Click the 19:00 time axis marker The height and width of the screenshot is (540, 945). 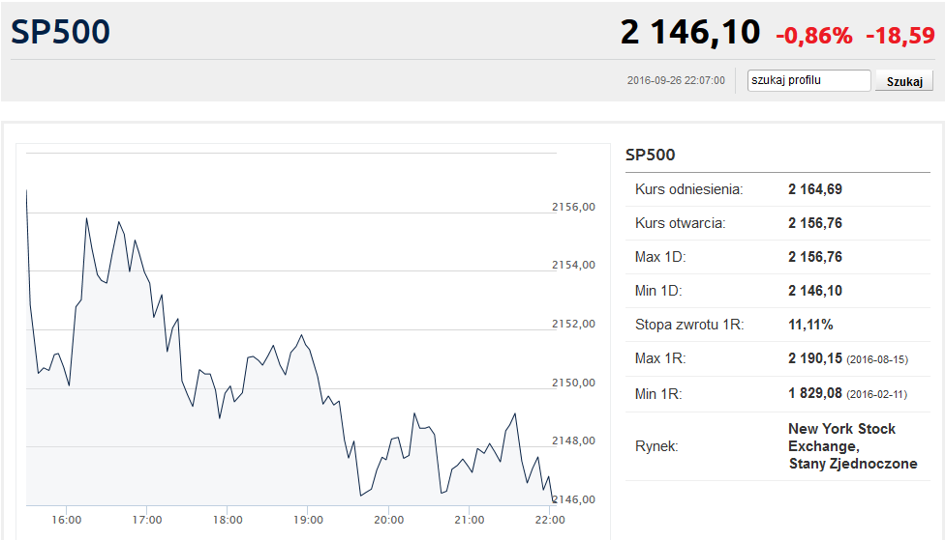point(308,520)
